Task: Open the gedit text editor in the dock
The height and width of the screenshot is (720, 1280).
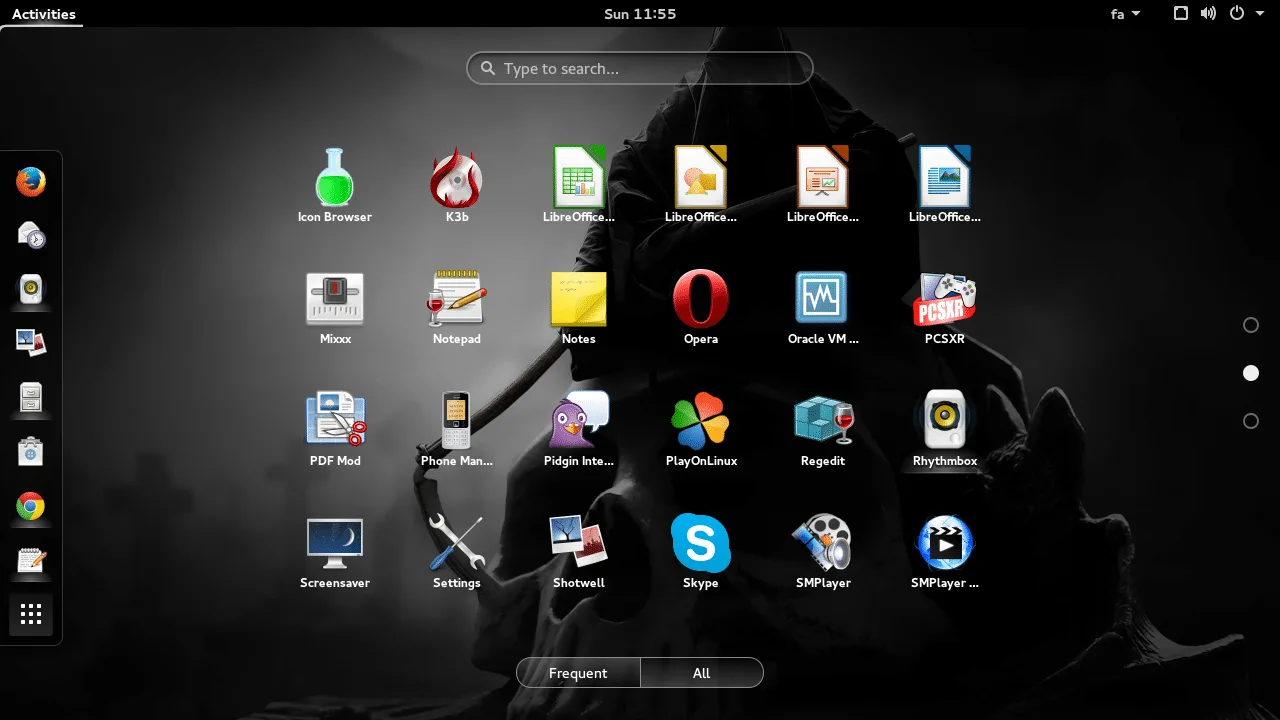Action: coord(31,561)
